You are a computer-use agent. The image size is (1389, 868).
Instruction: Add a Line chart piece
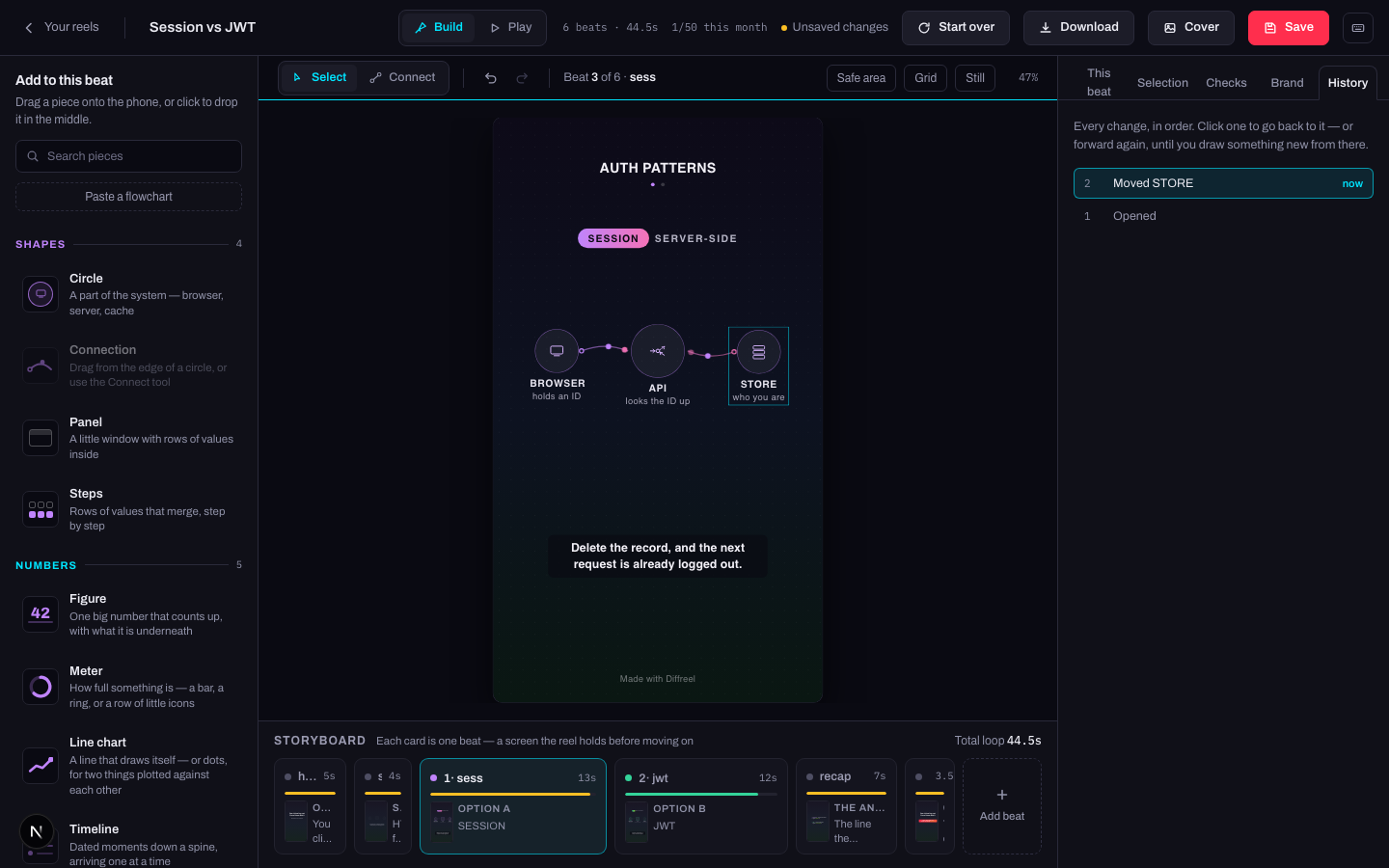(129, 766)
